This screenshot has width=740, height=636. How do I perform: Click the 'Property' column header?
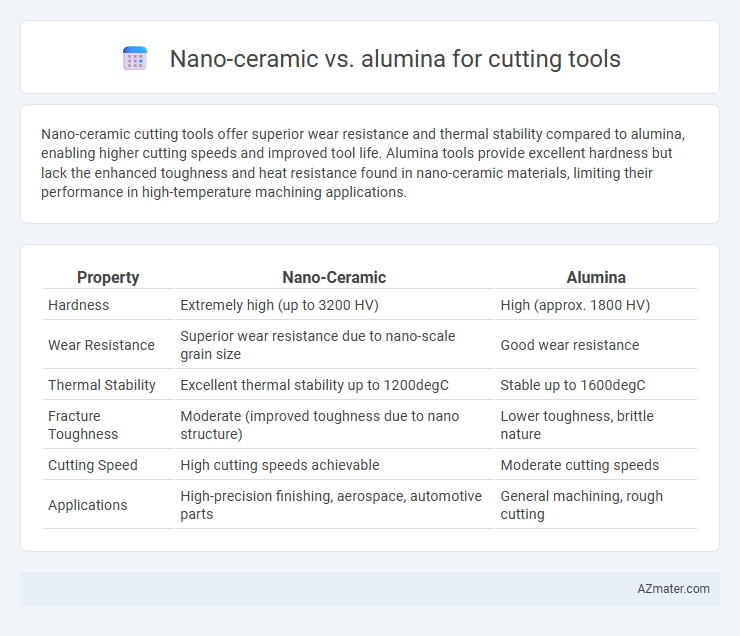click(x=108, y=277)
